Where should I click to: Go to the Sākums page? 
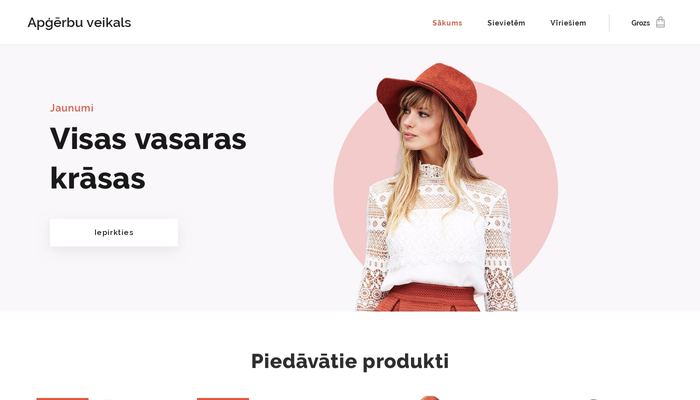pos(447,23)
